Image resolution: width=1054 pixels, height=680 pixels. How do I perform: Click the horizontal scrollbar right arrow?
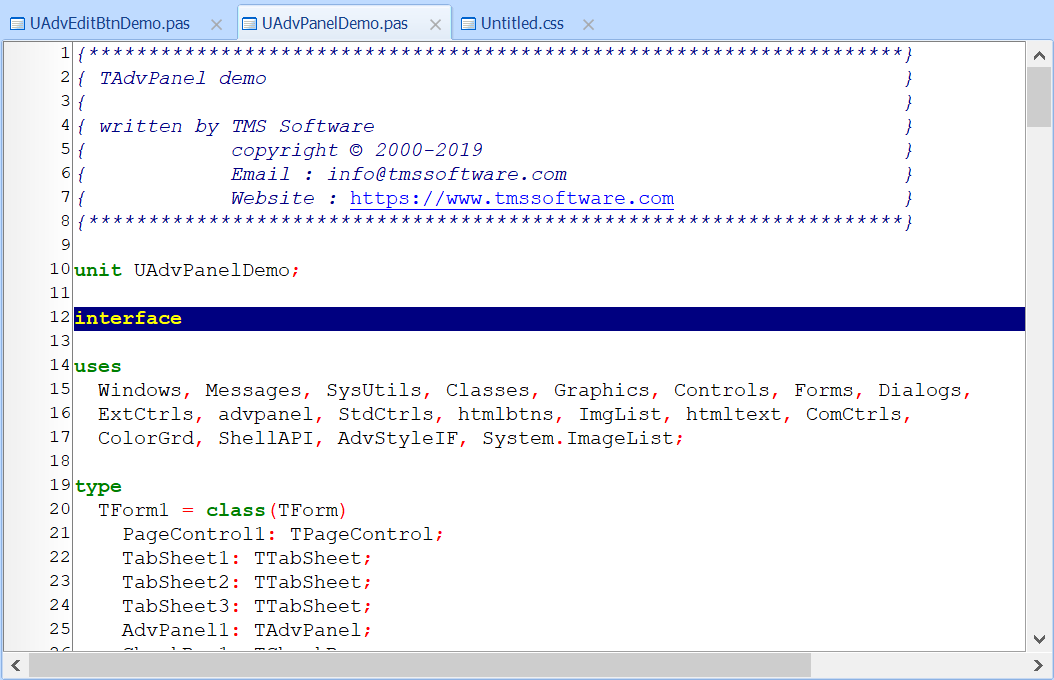click(x=1037, y=665)
